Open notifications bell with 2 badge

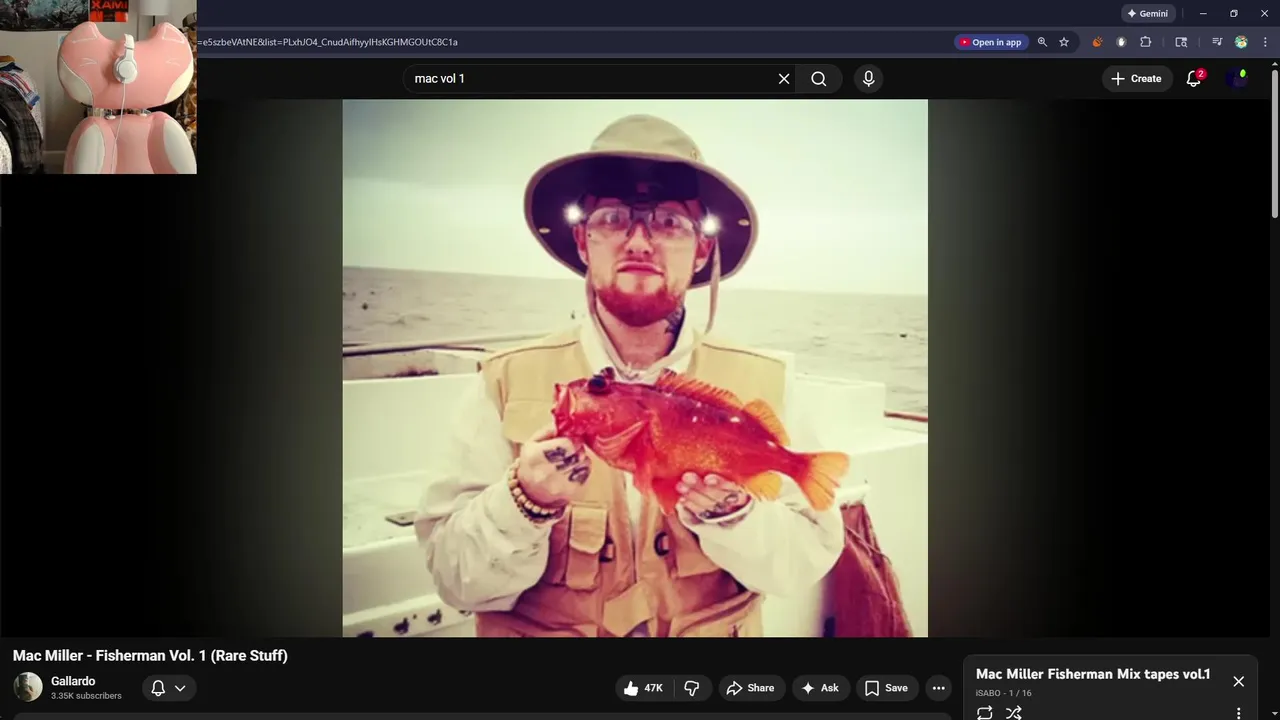pyautogui.click(x=1194, y=79)
